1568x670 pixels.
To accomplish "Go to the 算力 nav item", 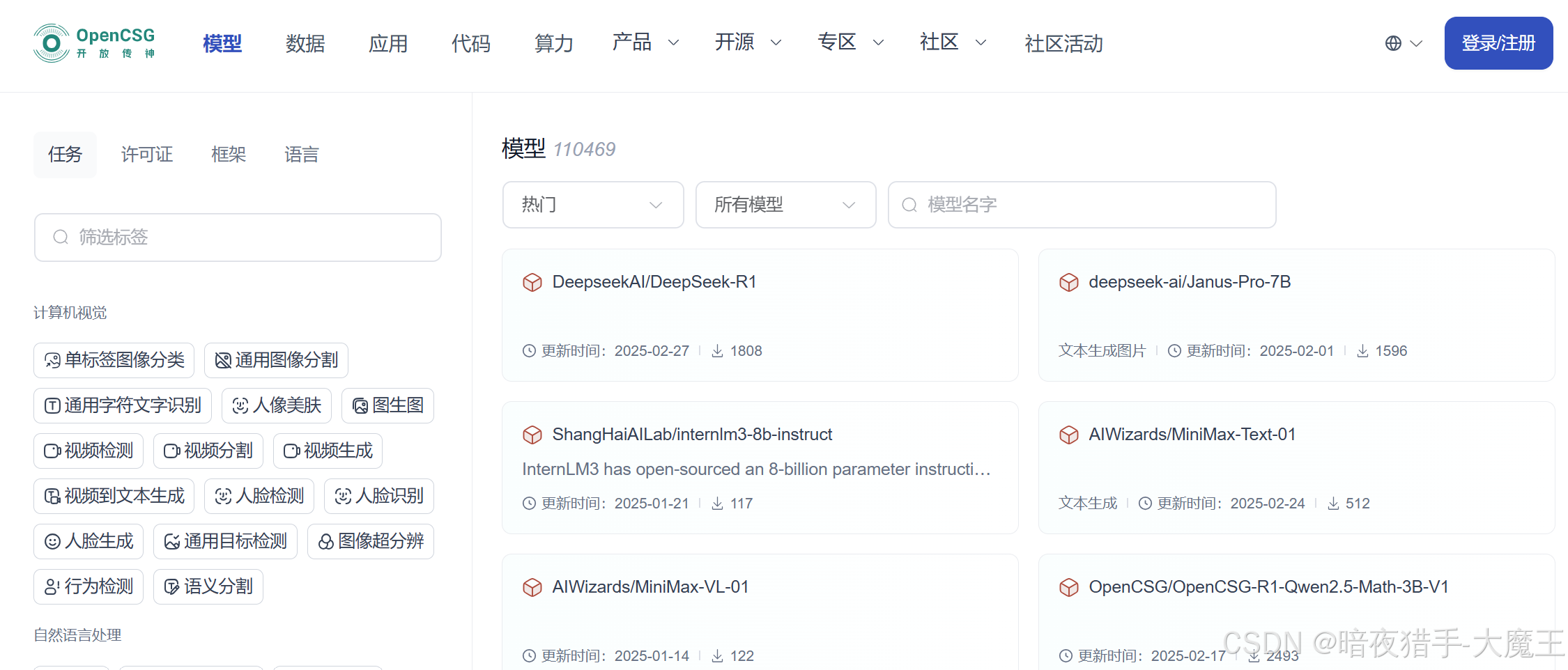I will 554,43.
